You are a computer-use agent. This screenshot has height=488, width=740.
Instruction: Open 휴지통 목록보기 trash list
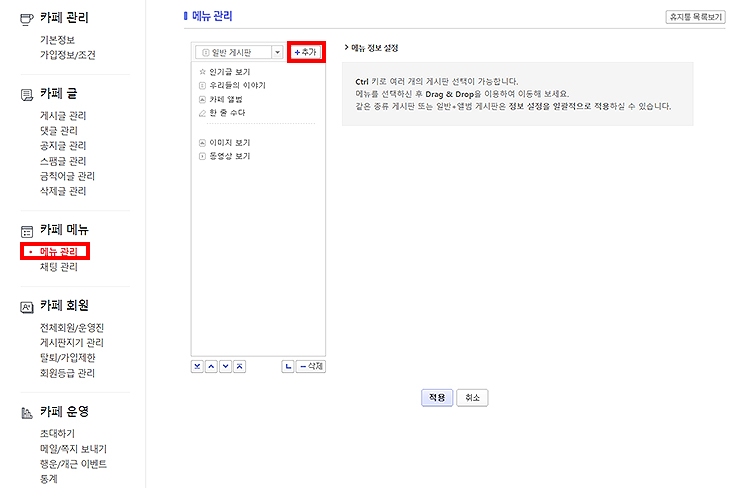click(x=696, y=17)
